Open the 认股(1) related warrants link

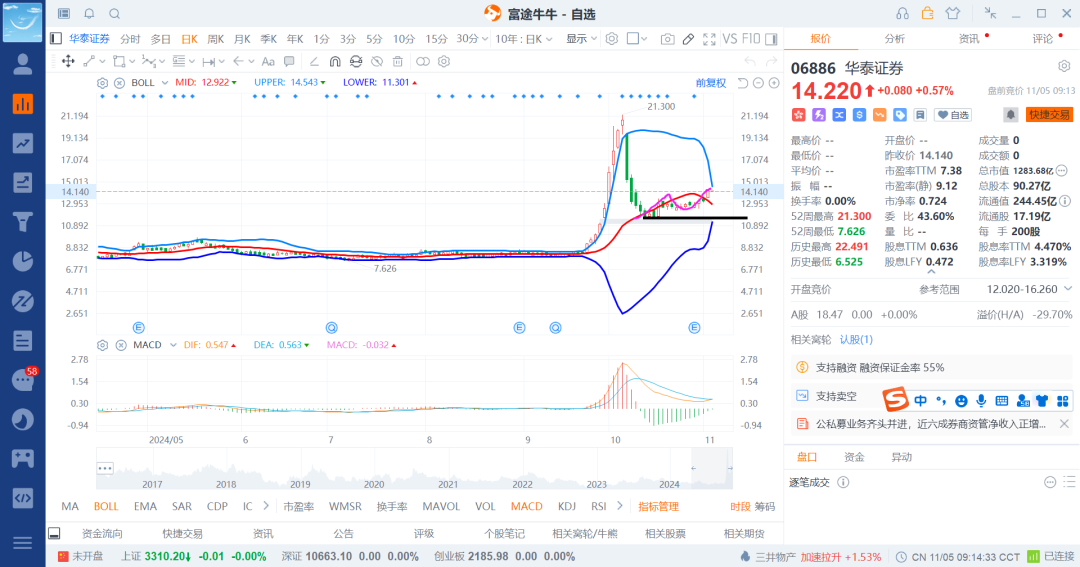[856, 340]
